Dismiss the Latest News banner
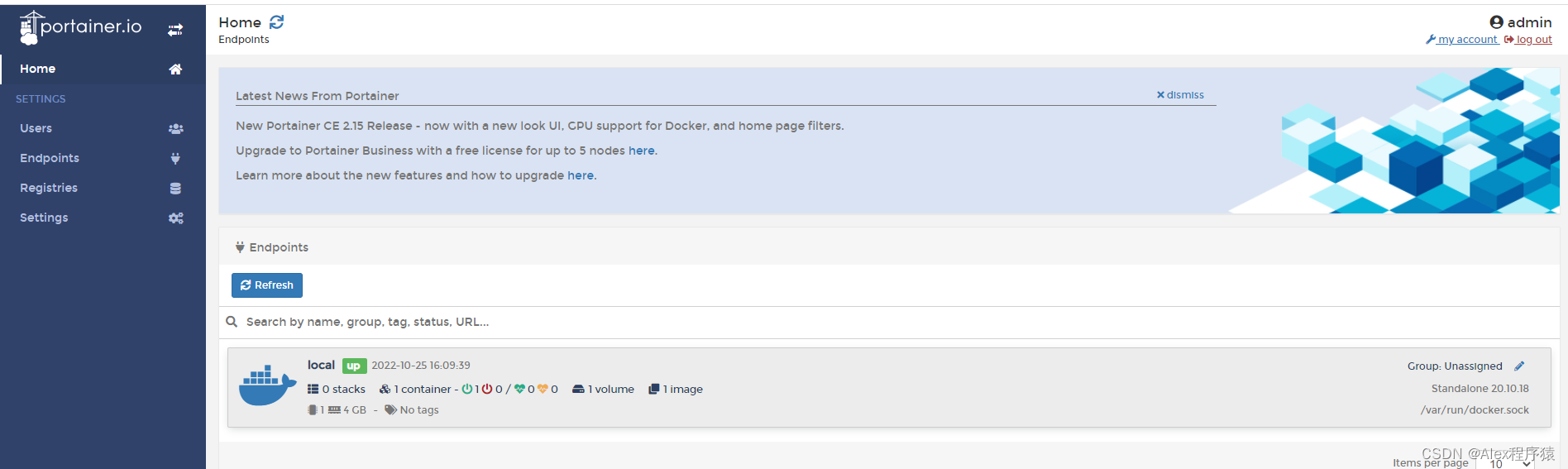 pyautogui.click(x=1180, y=95)
